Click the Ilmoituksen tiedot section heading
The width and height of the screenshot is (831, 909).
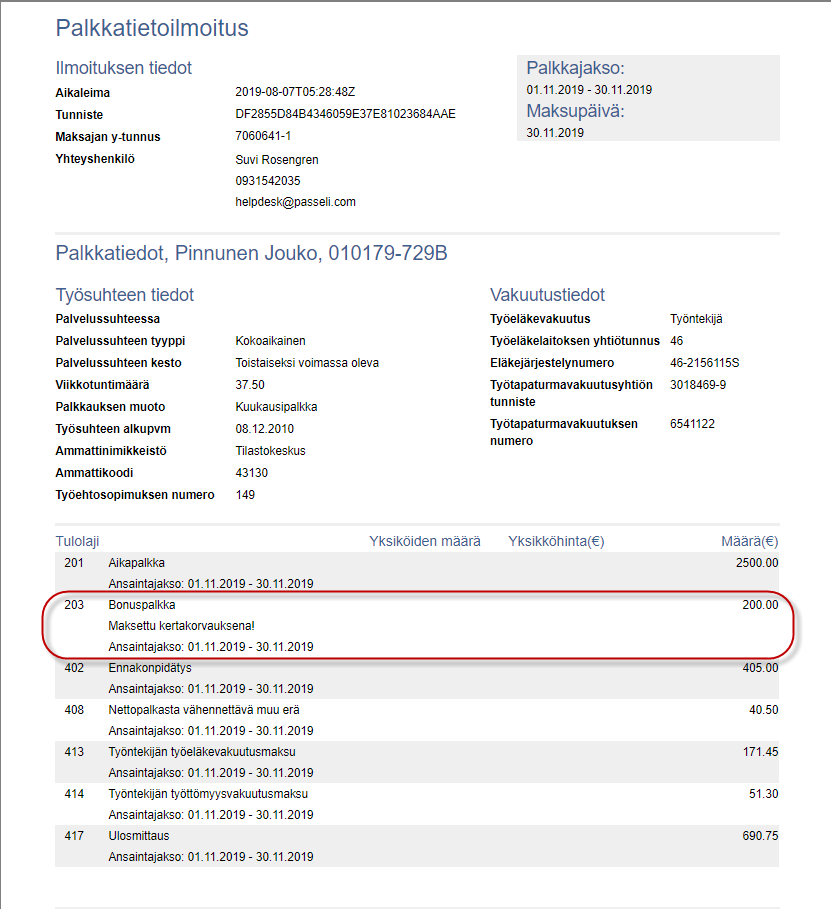coord(123,68)
